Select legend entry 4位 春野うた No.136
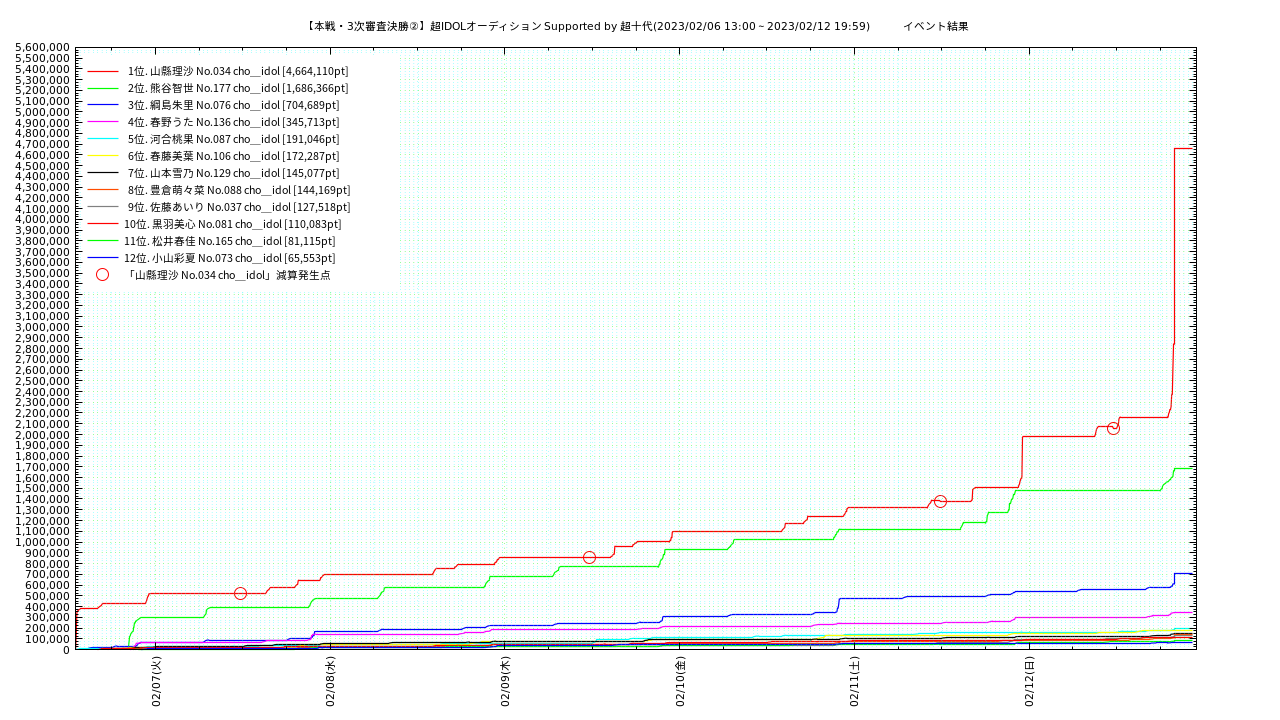Screen dimensions: 1280x720 tap(233, 122)
